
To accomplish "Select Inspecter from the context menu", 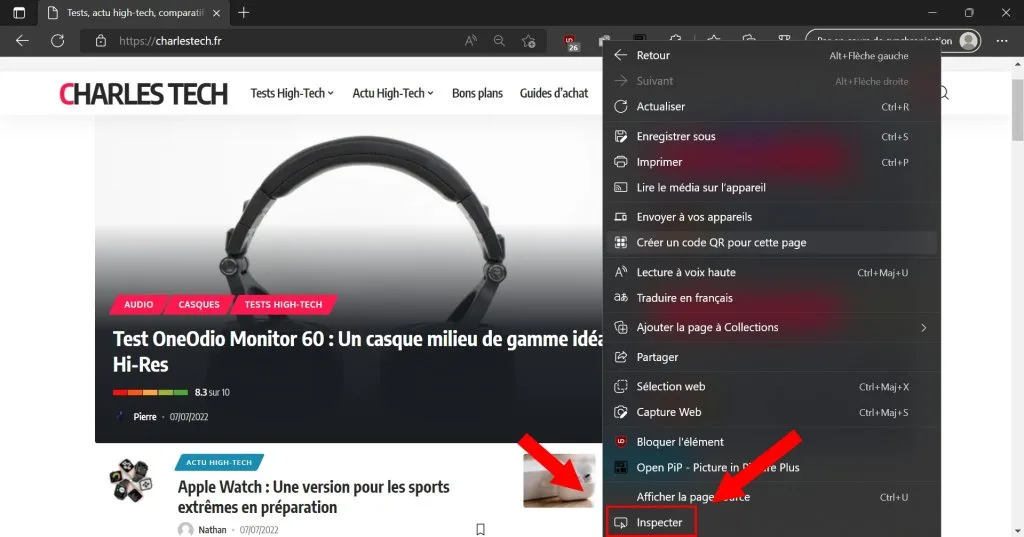I will 771,523.
